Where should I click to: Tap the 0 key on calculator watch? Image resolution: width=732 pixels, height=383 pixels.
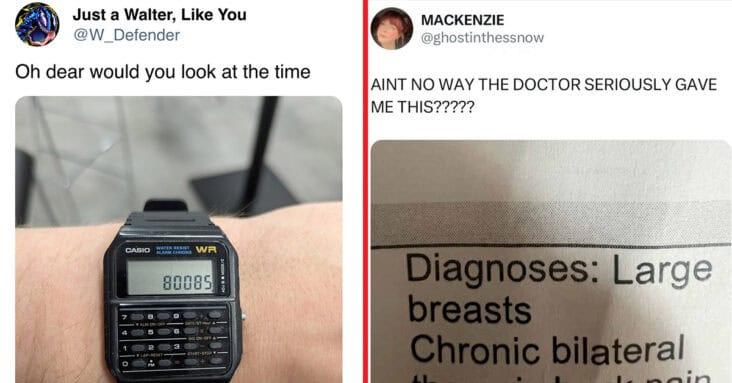139,364
